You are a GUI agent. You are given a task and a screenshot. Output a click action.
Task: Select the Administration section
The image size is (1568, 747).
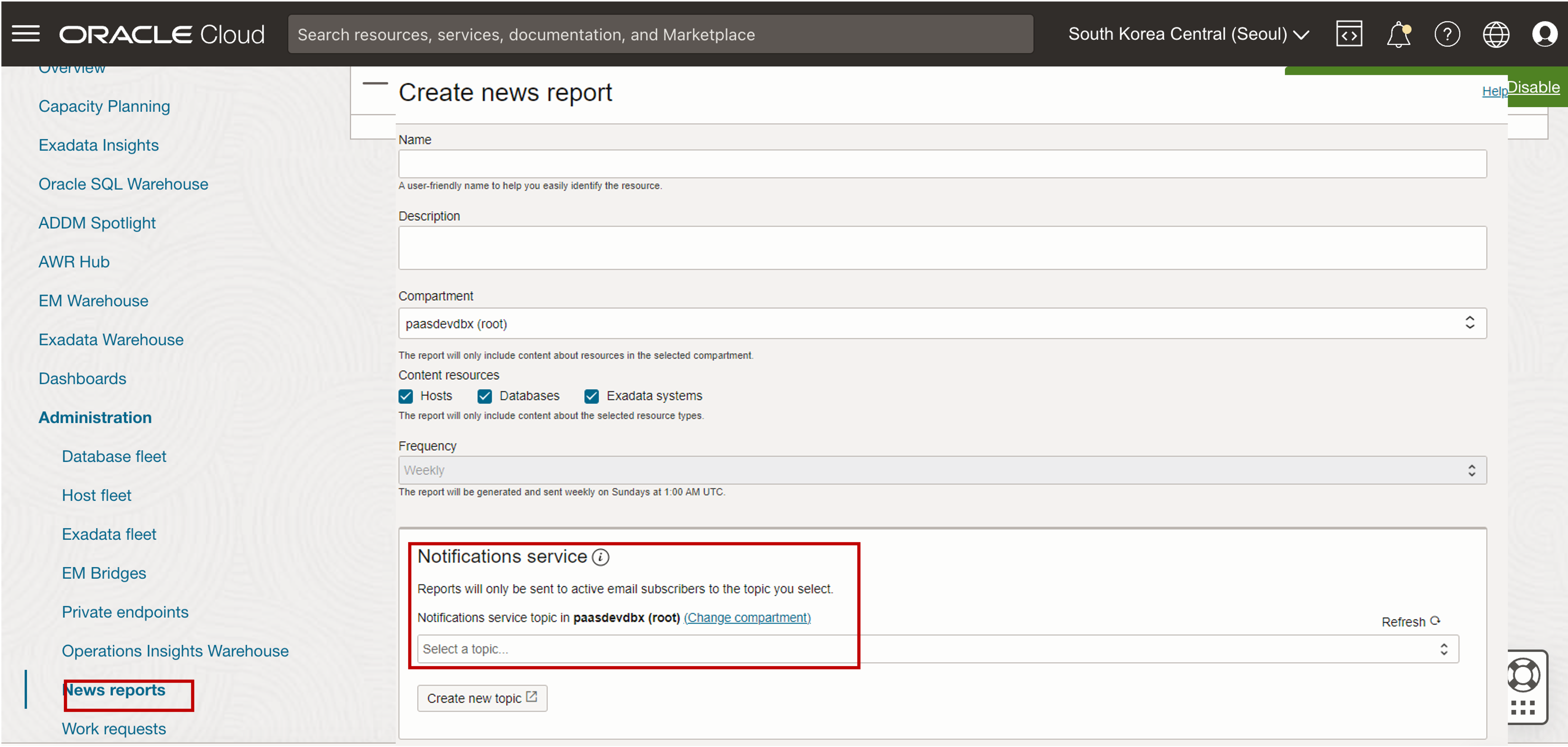96,418
